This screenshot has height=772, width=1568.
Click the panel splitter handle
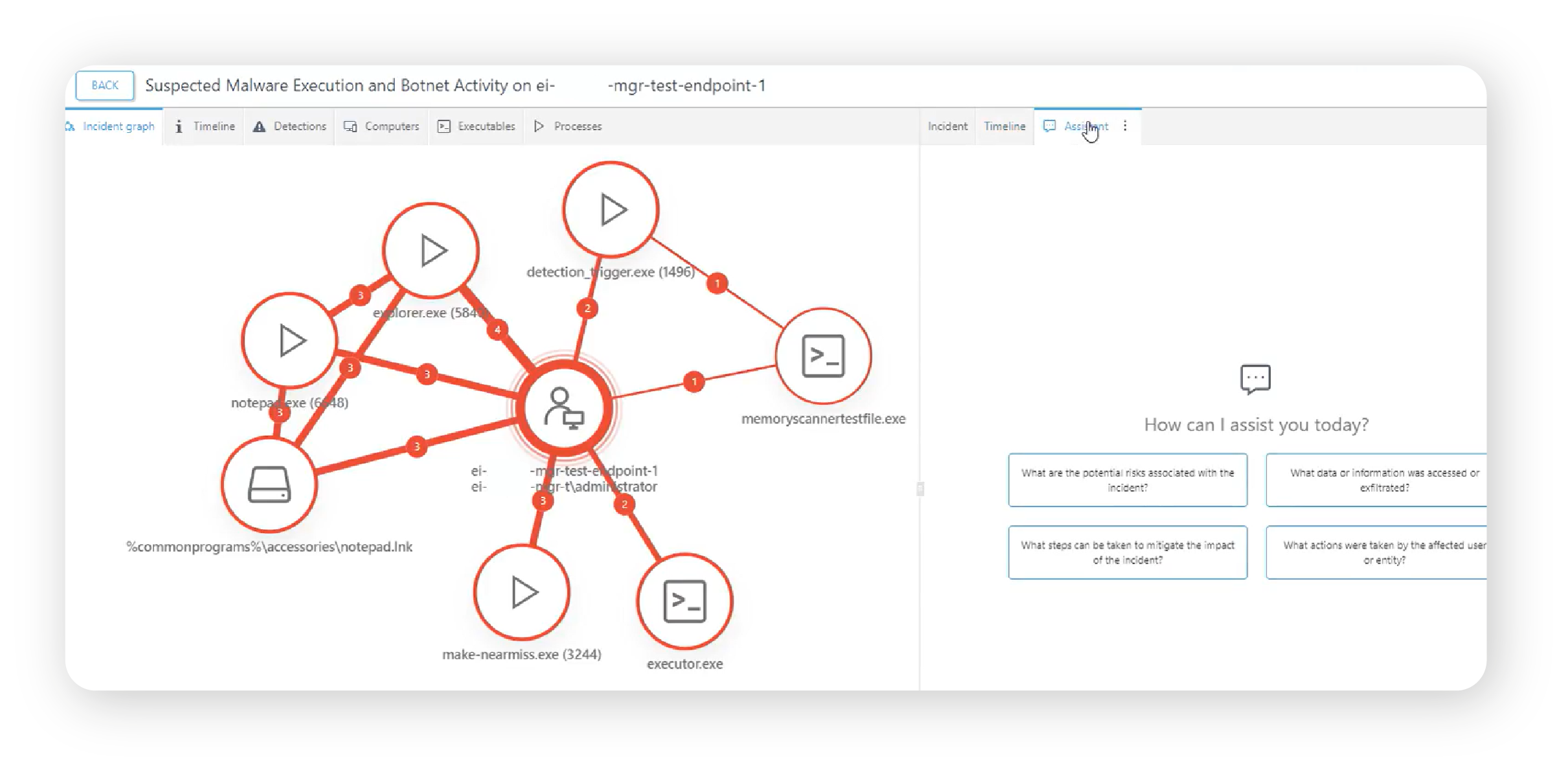(x=920, y=488)
